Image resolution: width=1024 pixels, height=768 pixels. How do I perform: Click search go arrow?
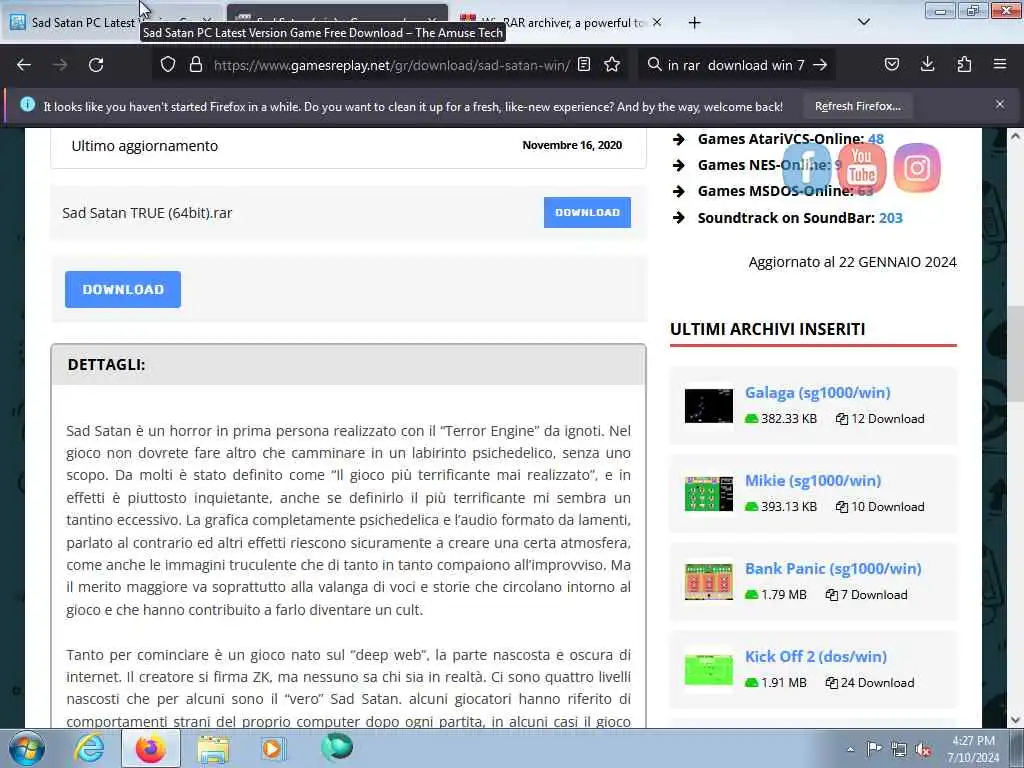coord(820,65)
